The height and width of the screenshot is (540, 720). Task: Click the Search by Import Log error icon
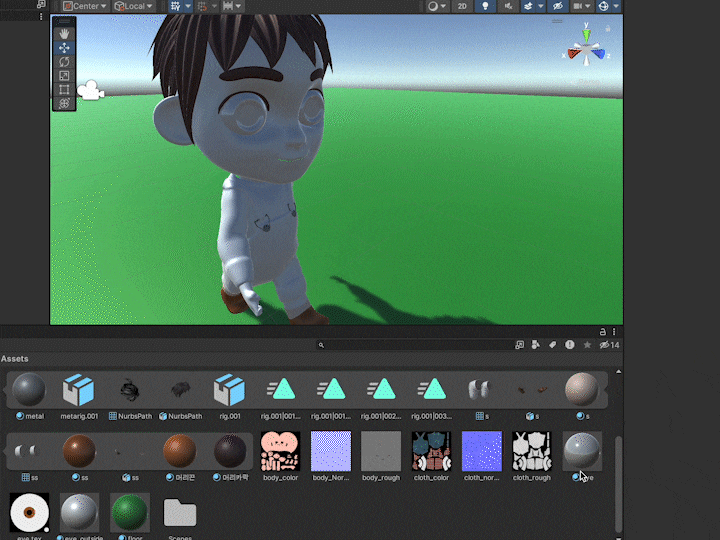coord(570,345)
